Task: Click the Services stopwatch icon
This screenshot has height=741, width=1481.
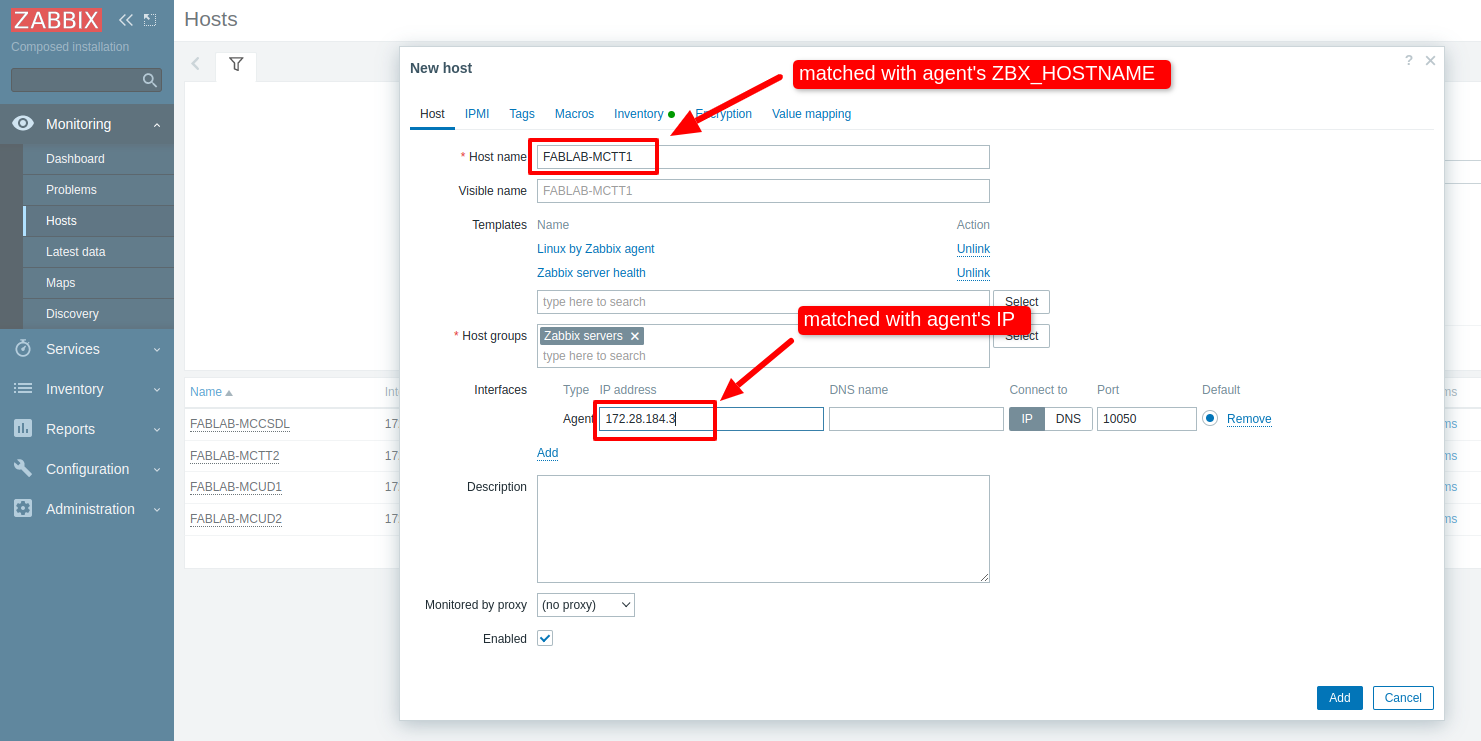Action: [23, 349]
